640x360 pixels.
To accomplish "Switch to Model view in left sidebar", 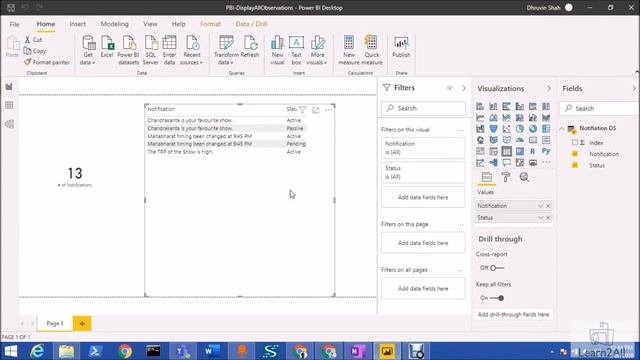I will 9,124.
